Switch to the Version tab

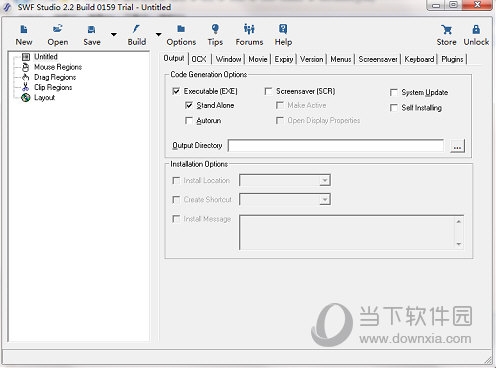click(x=311, y=59)
